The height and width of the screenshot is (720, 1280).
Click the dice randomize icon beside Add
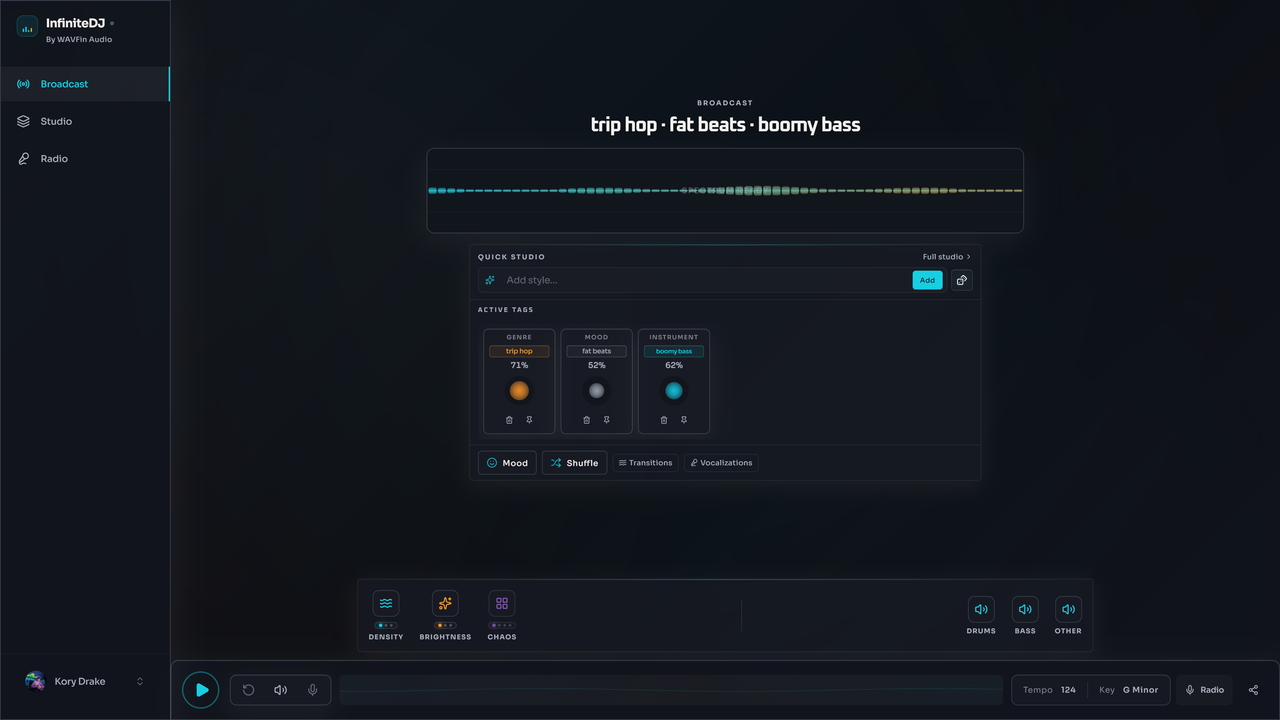(x=961, y=280)
